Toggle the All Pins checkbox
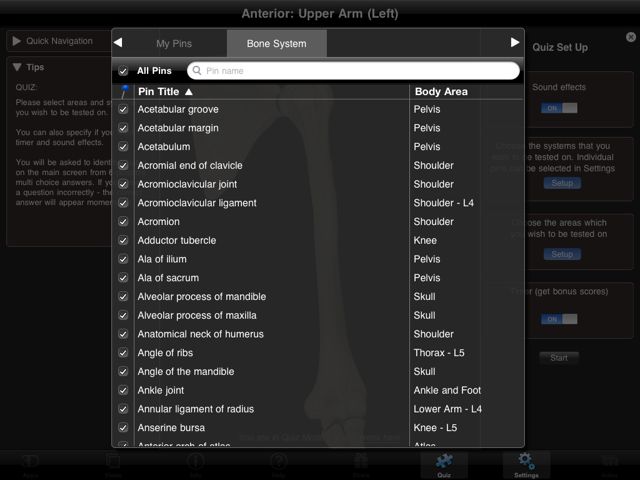The width and height of the screenshot is (640, 480). pyautogui.click(x=123, y=71)
